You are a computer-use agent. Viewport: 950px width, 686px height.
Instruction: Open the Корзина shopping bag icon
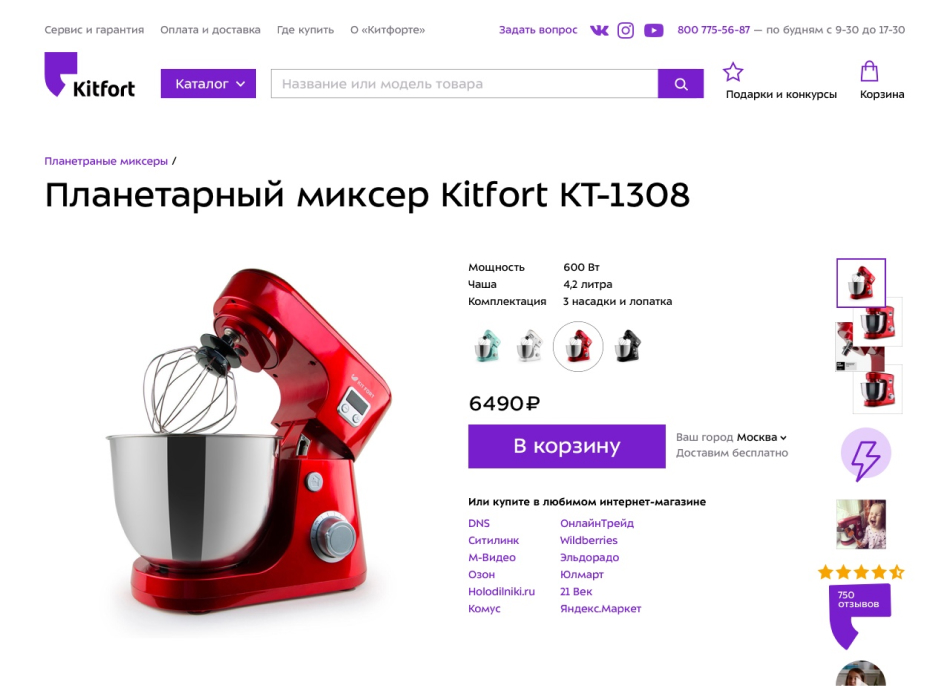click(869, 71)
